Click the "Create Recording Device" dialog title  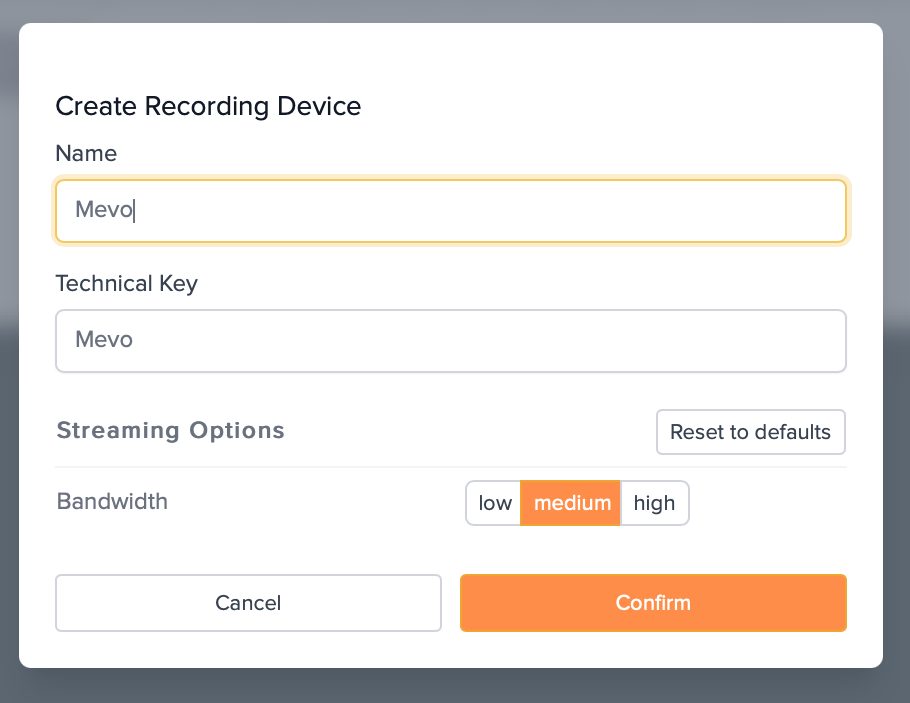tap(208, 105)
